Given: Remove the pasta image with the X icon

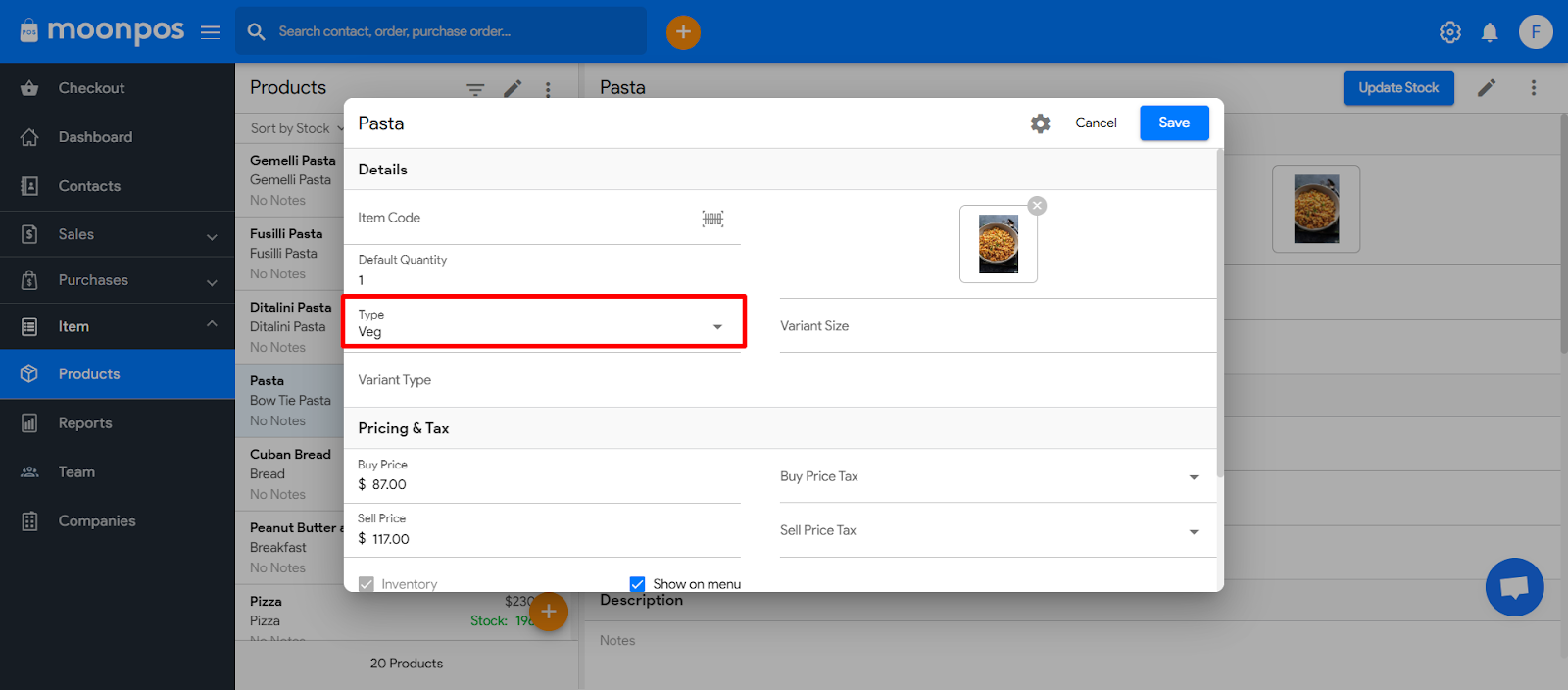Looking at the screenshot, I should [x=1037, y=206].
